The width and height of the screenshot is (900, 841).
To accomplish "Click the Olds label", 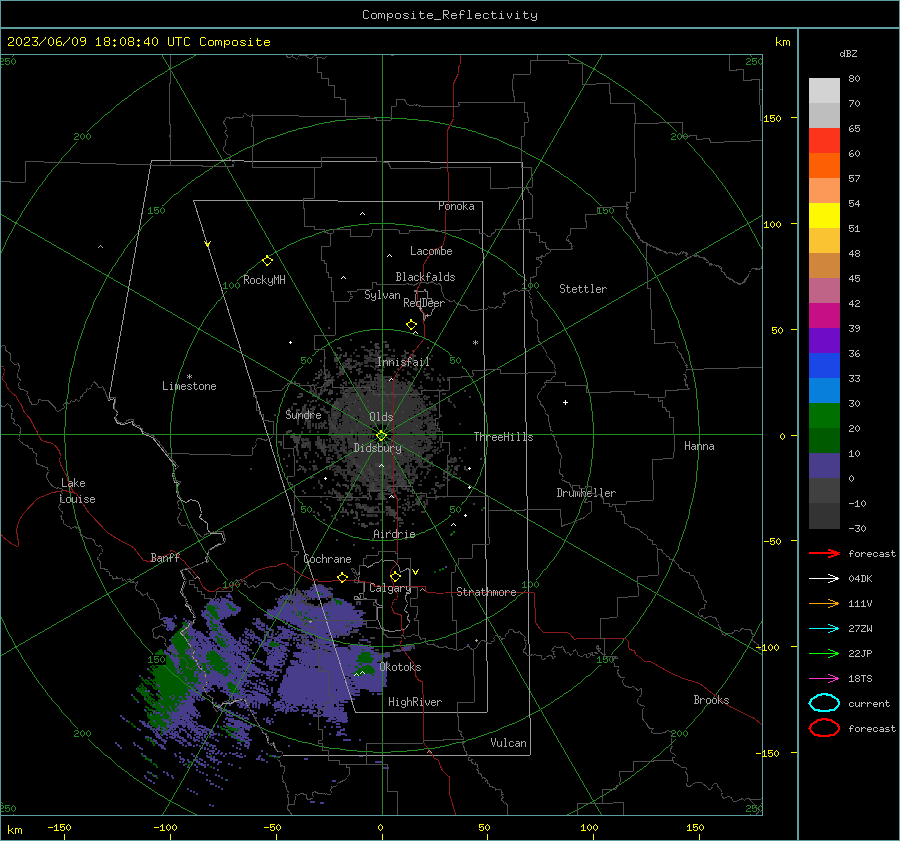I will 381,417.
